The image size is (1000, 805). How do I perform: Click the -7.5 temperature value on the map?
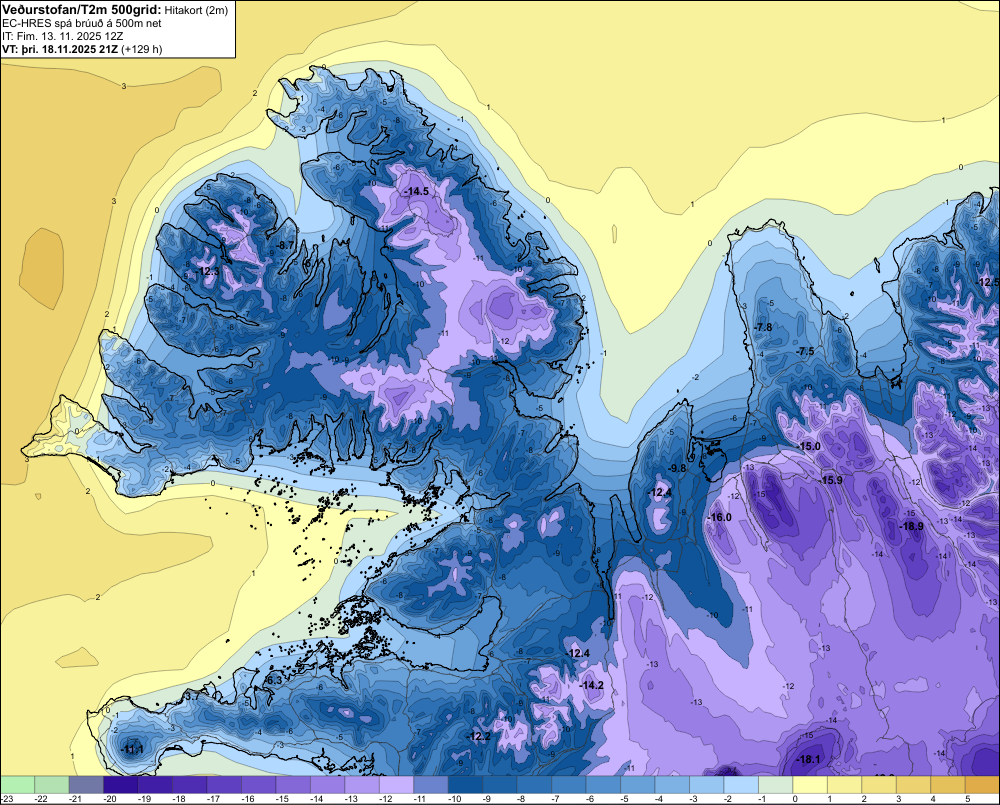tap(805, 351)
